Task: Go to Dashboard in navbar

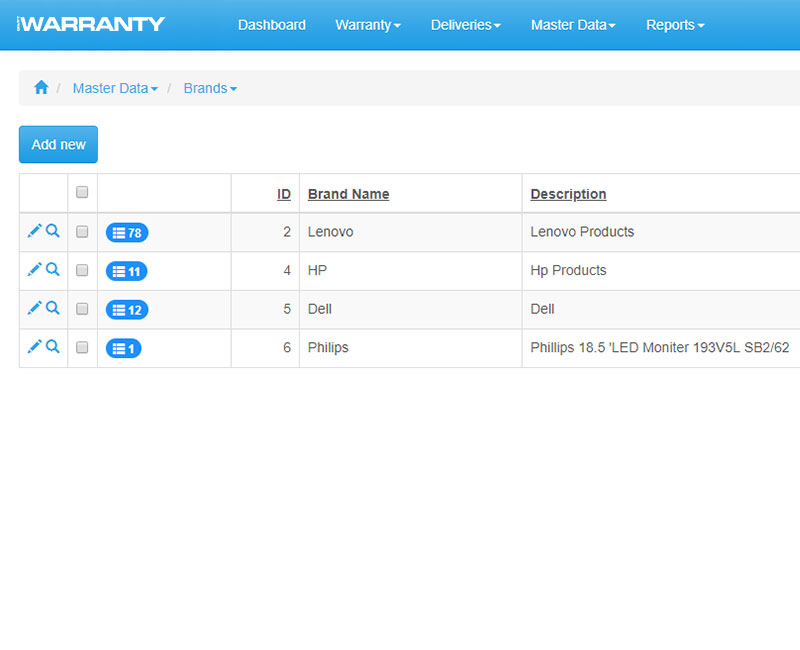Action: (x=272, y=25)
